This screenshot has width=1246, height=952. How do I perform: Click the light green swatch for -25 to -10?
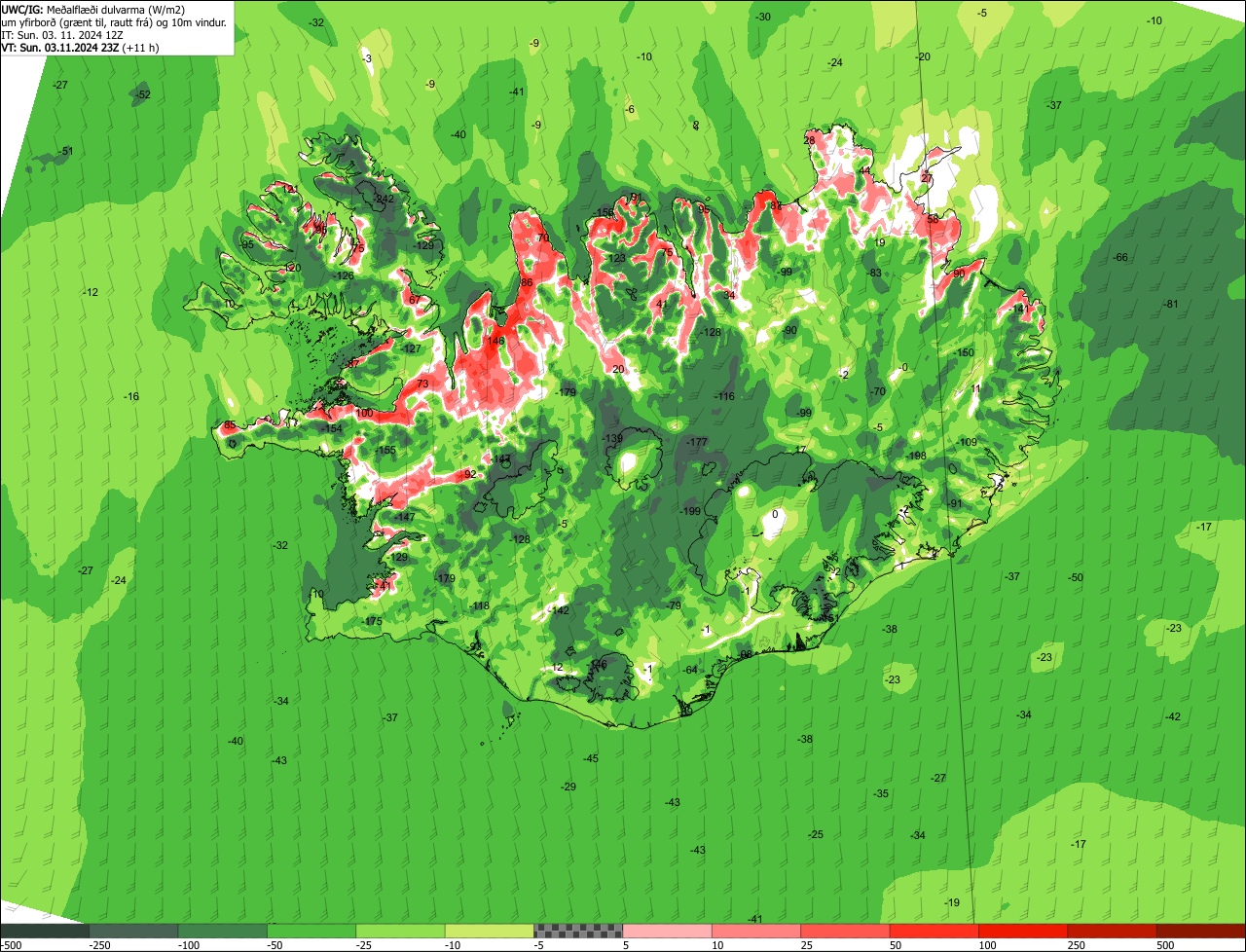[x=400, y=931]
